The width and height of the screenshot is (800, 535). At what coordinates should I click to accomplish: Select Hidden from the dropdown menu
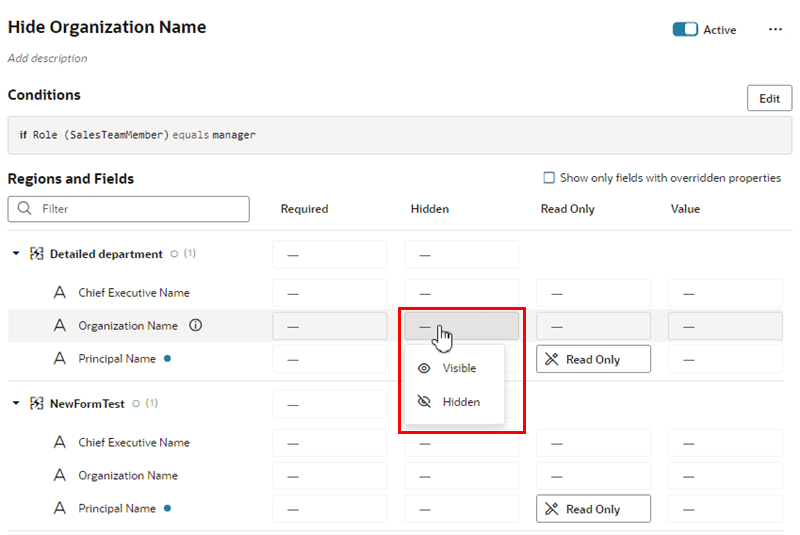pos(454,402)
